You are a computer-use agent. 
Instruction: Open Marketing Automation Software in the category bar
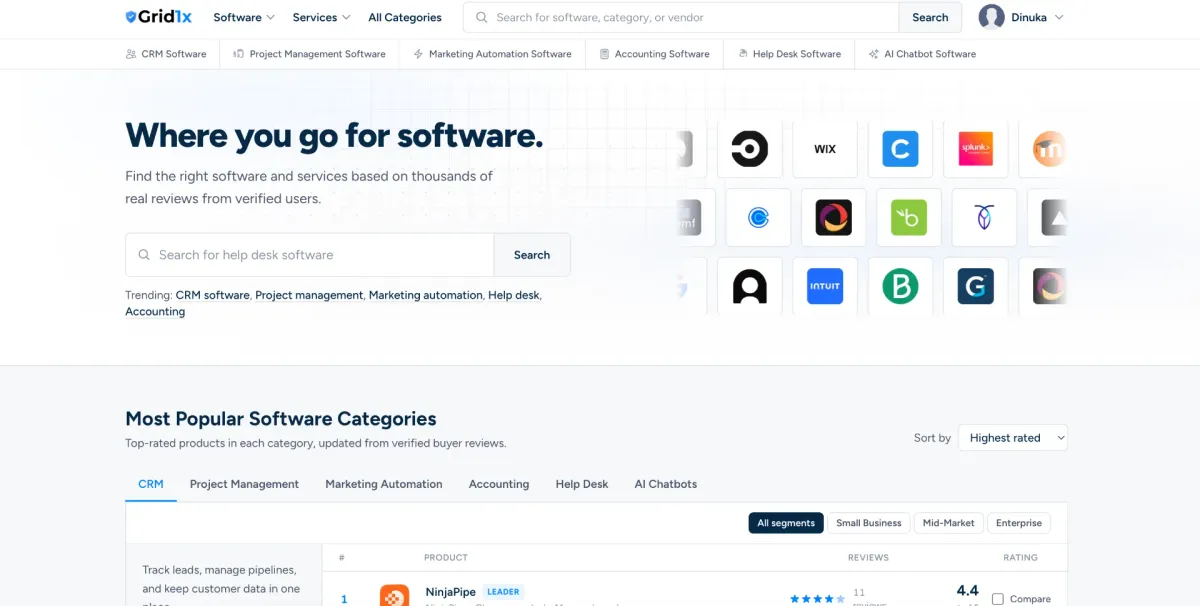(x=492, y=54)
